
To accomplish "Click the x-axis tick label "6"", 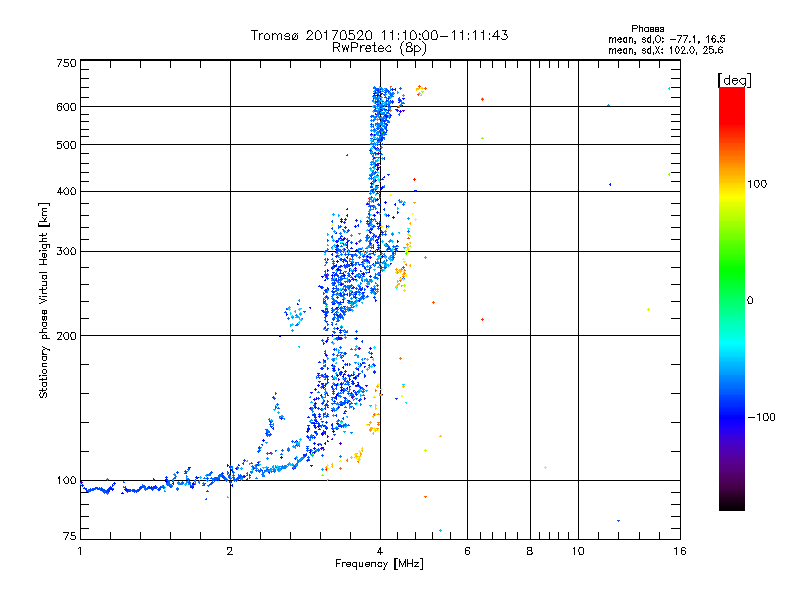I will point(467,551).
